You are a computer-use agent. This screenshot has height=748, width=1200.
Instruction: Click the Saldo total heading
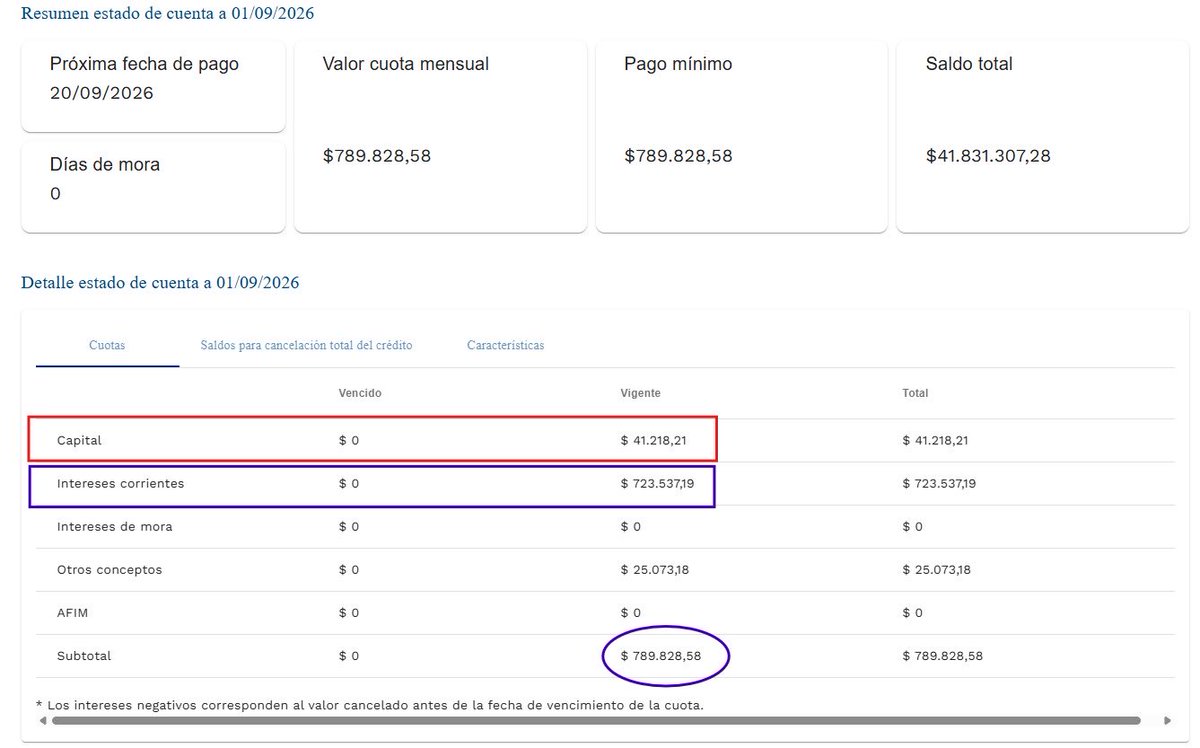[969, 64]
